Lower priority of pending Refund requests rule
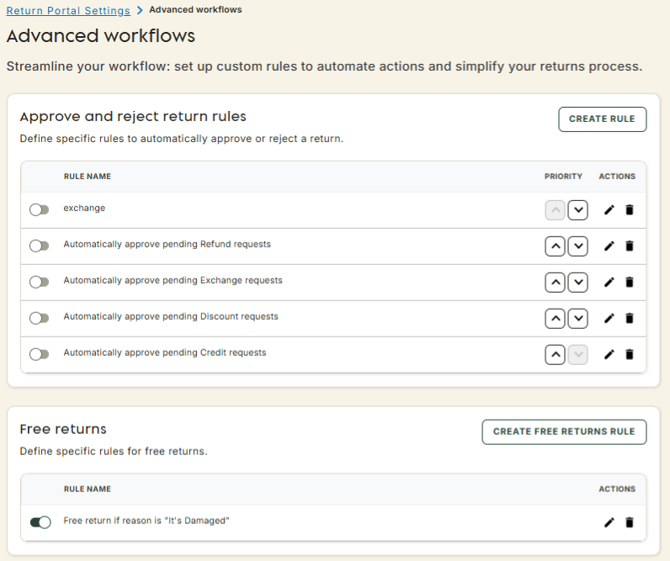670x561 pixels. 578,246
